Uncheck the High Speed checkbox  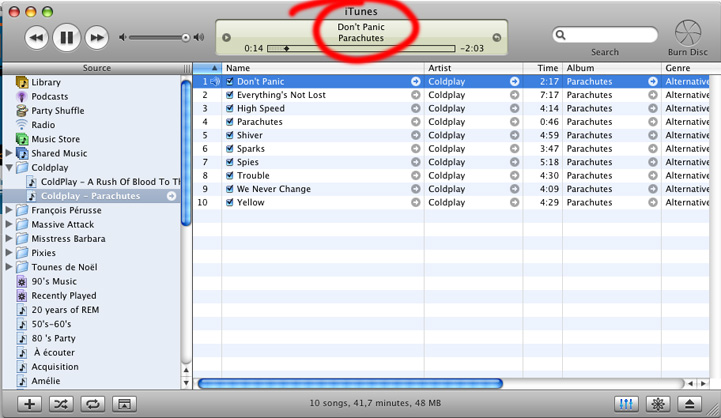229,109
